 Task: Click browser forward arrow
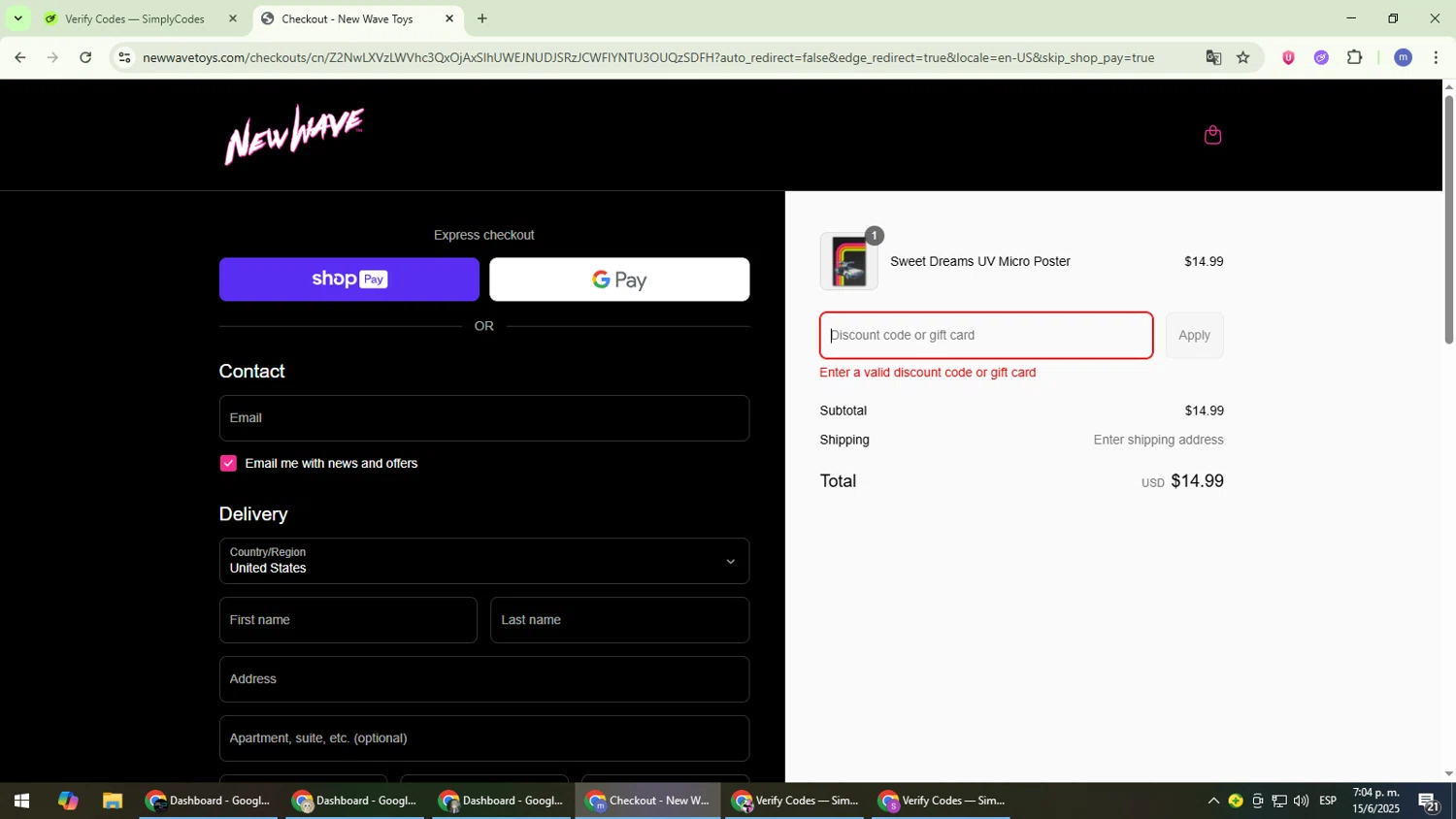52,57
